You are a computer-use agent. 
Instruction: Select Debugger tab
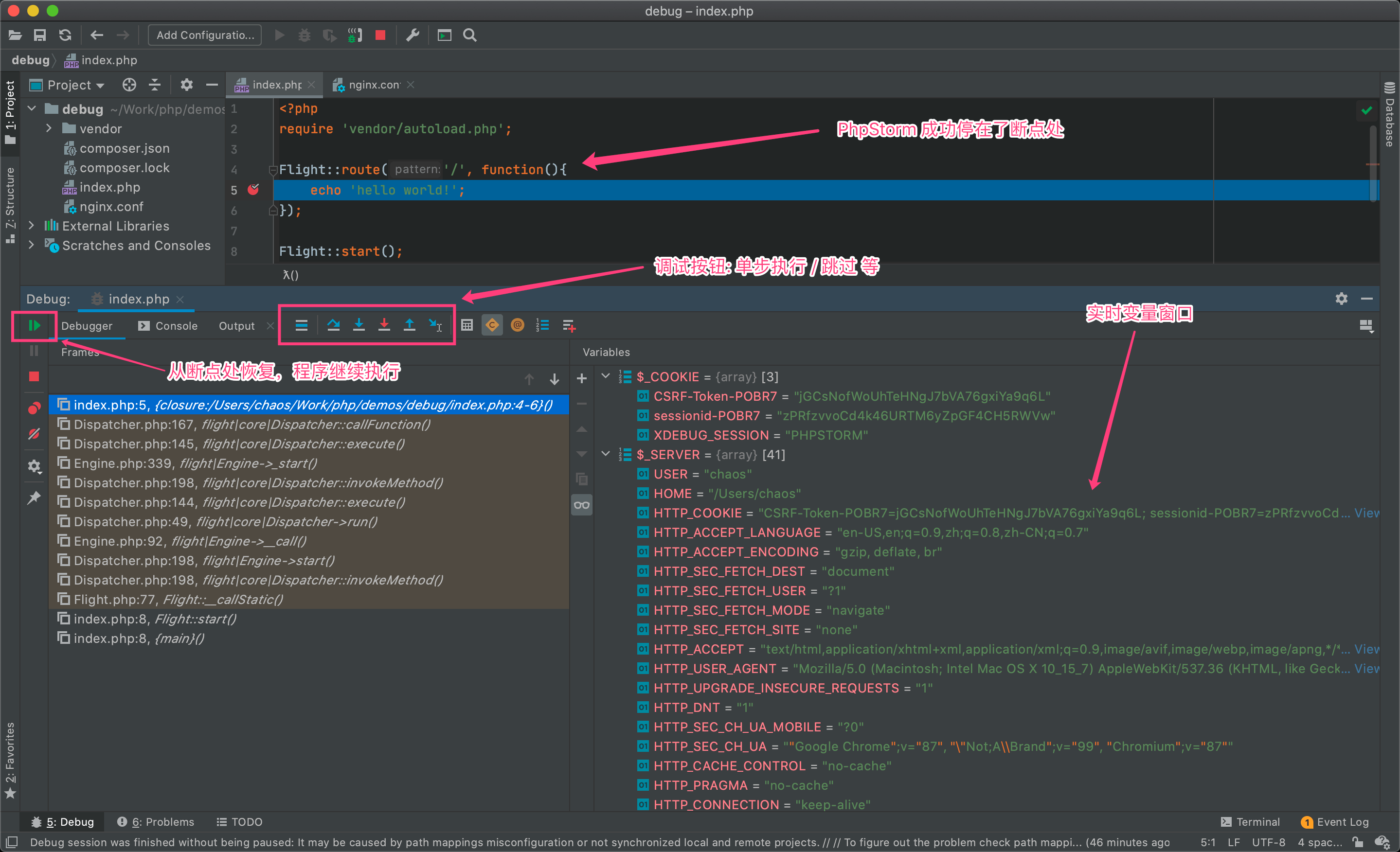tap(87, 325)
